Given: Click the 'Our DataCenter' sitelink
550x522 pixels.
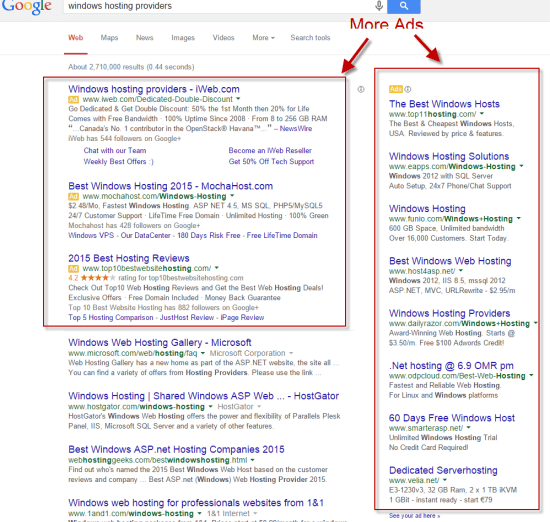Looking at the screenshot, I should pos(146,235).
